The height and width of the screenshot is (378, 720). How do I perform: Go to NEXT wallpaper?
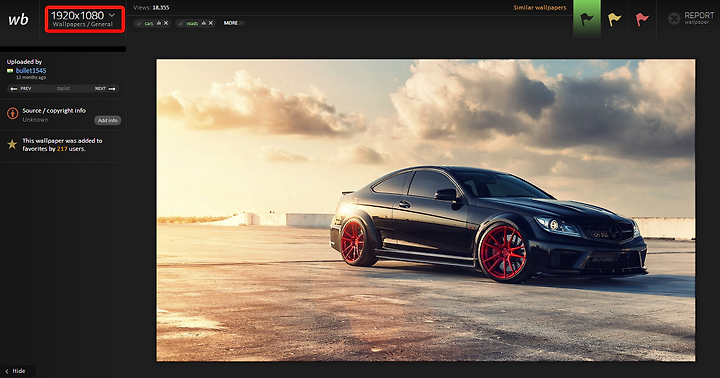[105, 89]
